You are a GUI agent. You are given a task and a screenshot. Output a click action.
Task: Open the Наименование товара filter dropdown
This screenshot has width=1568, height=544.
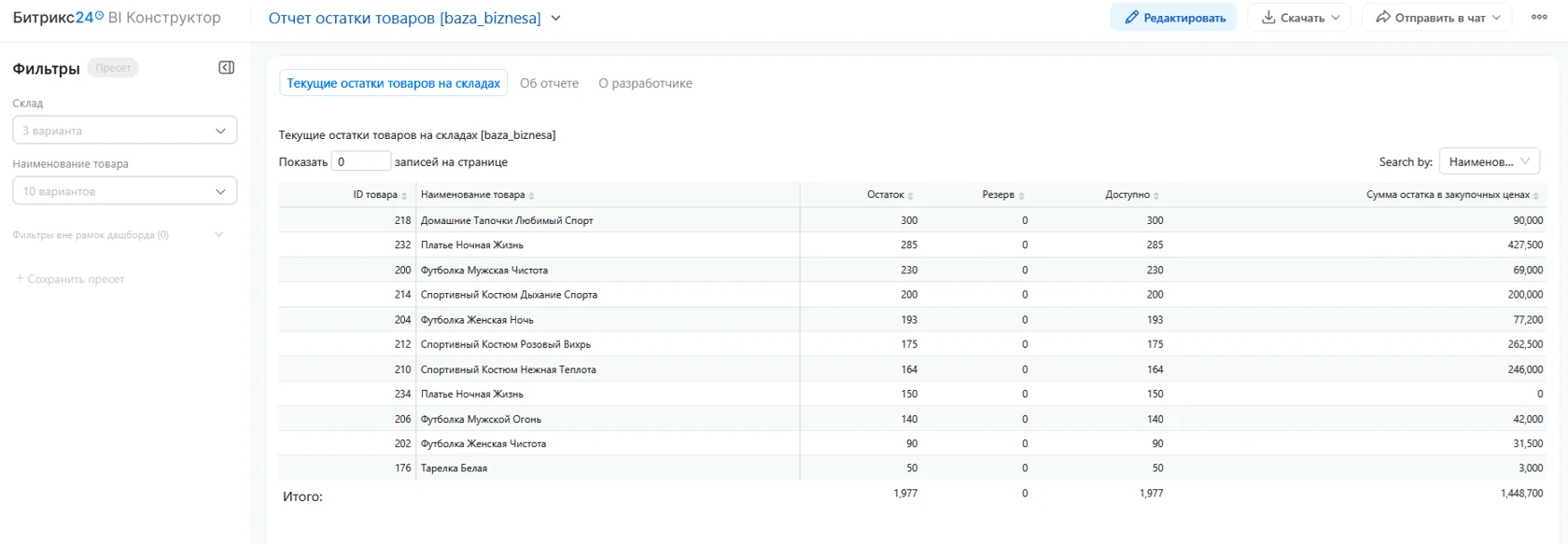click(125, 191)
